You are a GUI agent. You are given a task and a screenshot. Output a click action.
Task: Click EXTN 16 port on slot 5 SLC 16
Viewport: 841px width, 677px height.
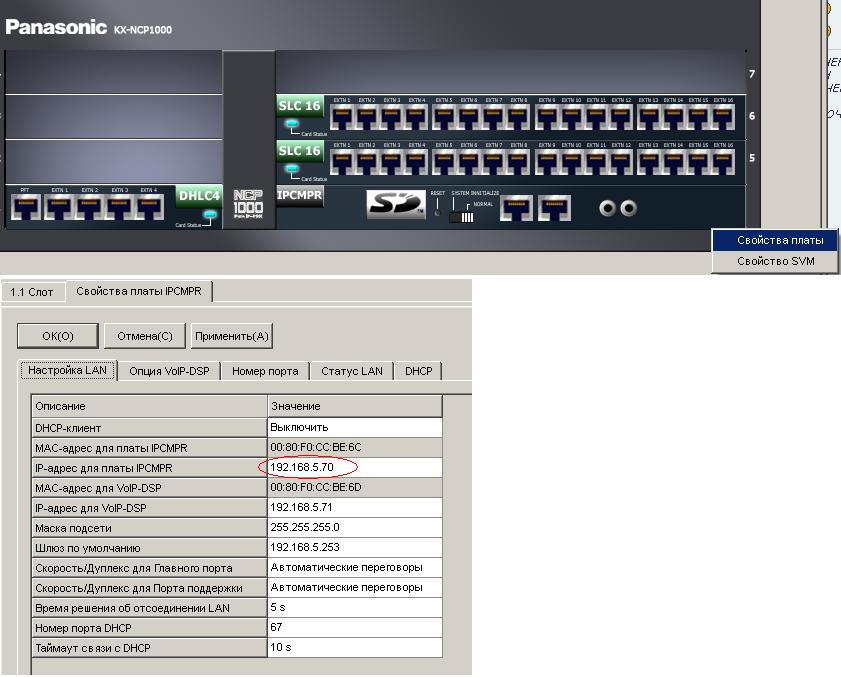point(723,162)
